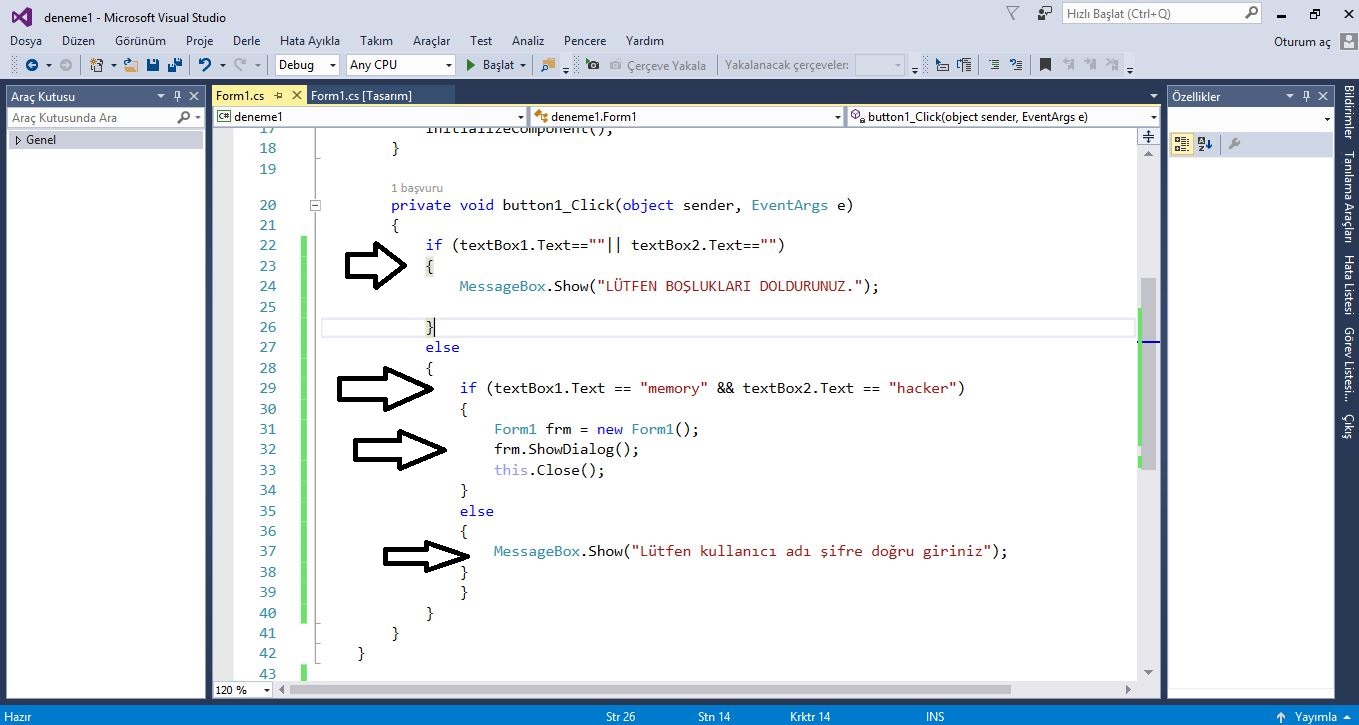The height and width of the screenshot is (725, 1359).
Task: Open the button1_Click member dropdown
Action: coord(1152,117)
